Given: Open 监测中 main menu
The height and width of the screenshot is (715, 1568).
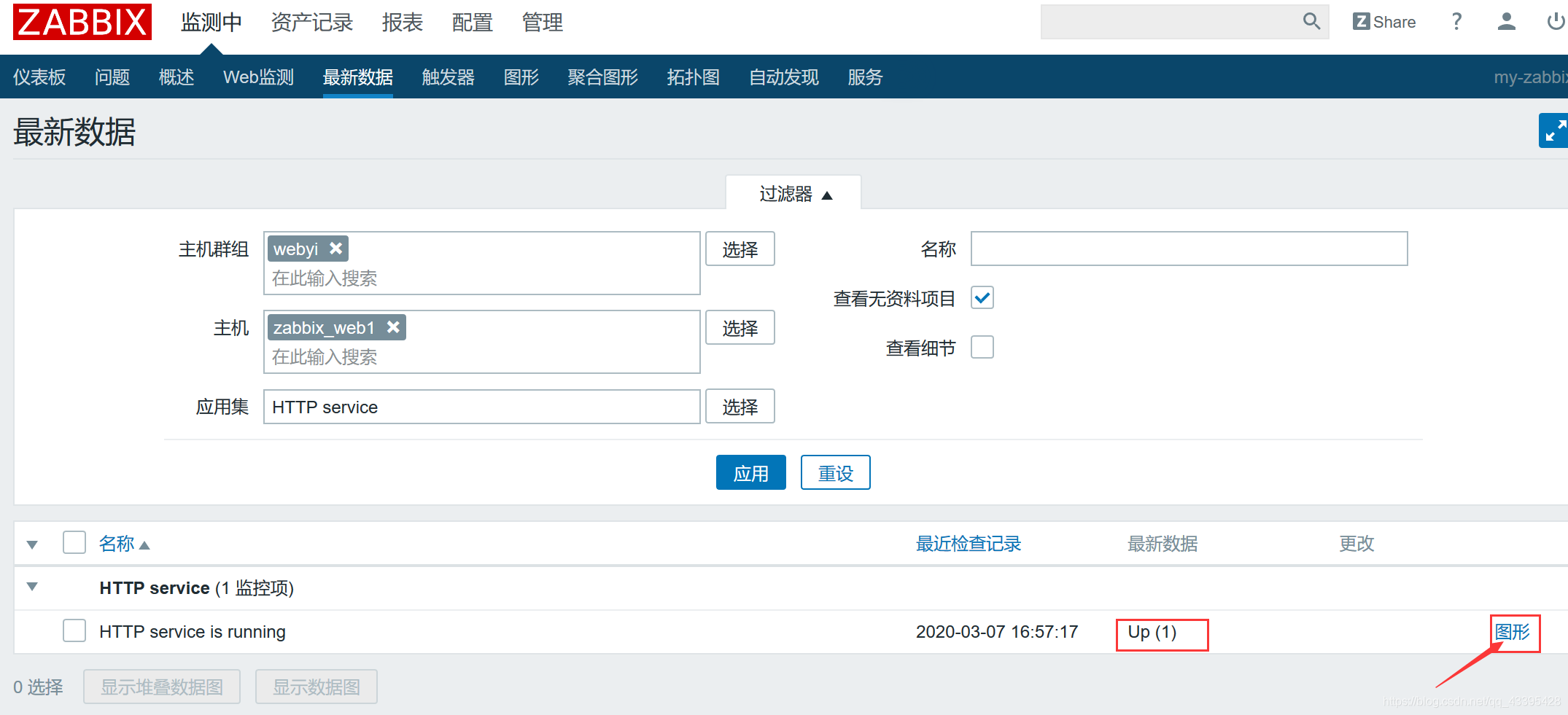Looking at the screenshot, I should point(211,23).
